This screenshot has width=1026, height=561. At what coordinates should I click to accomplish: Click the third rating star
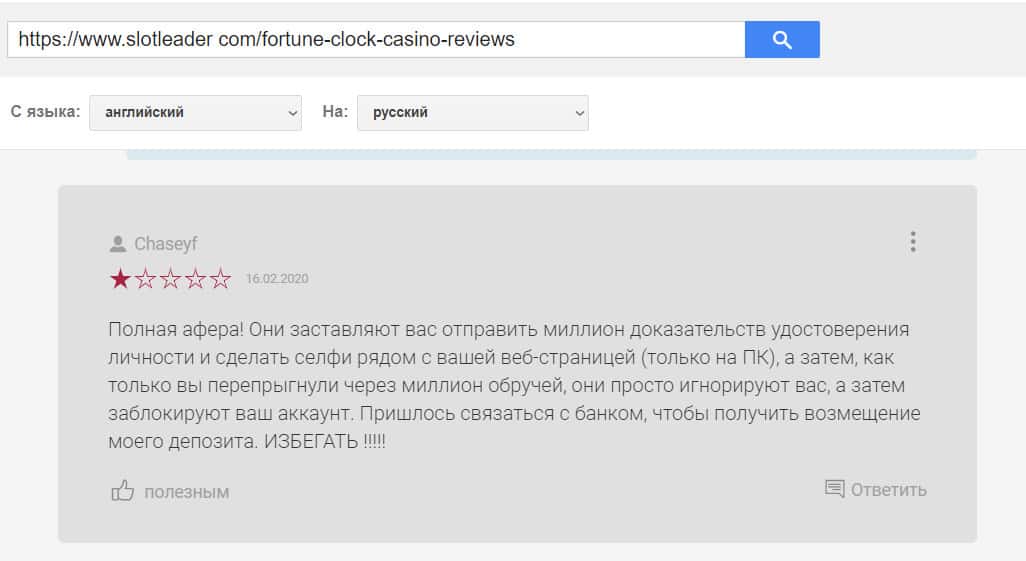tap(170, 279)
